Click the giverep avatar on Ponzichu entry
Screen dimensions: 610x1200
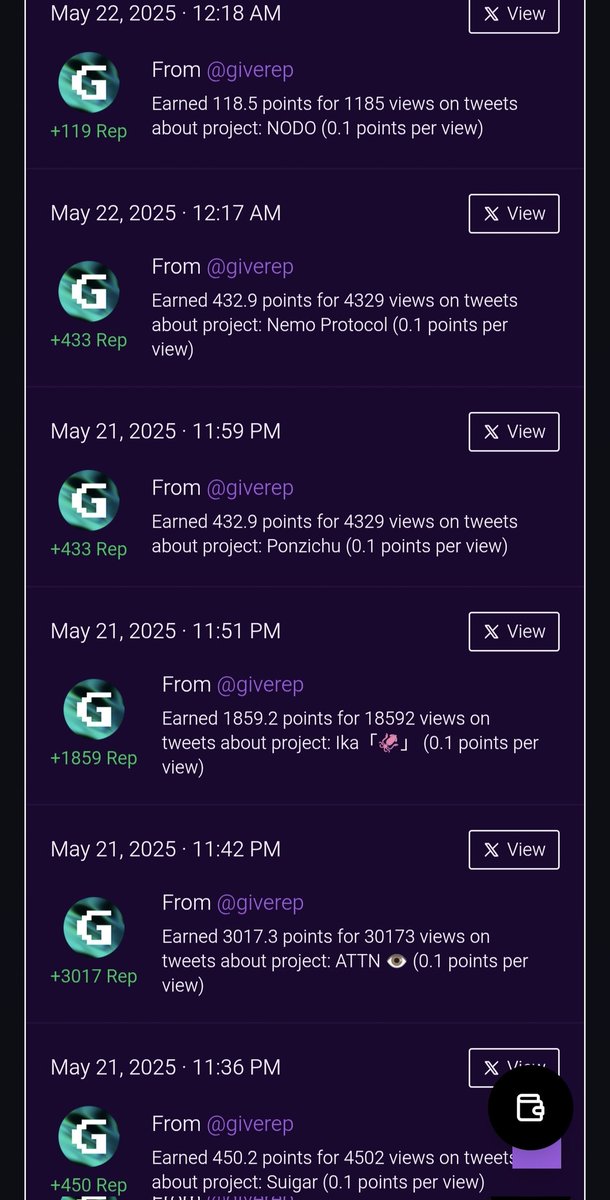click(89, 499)
